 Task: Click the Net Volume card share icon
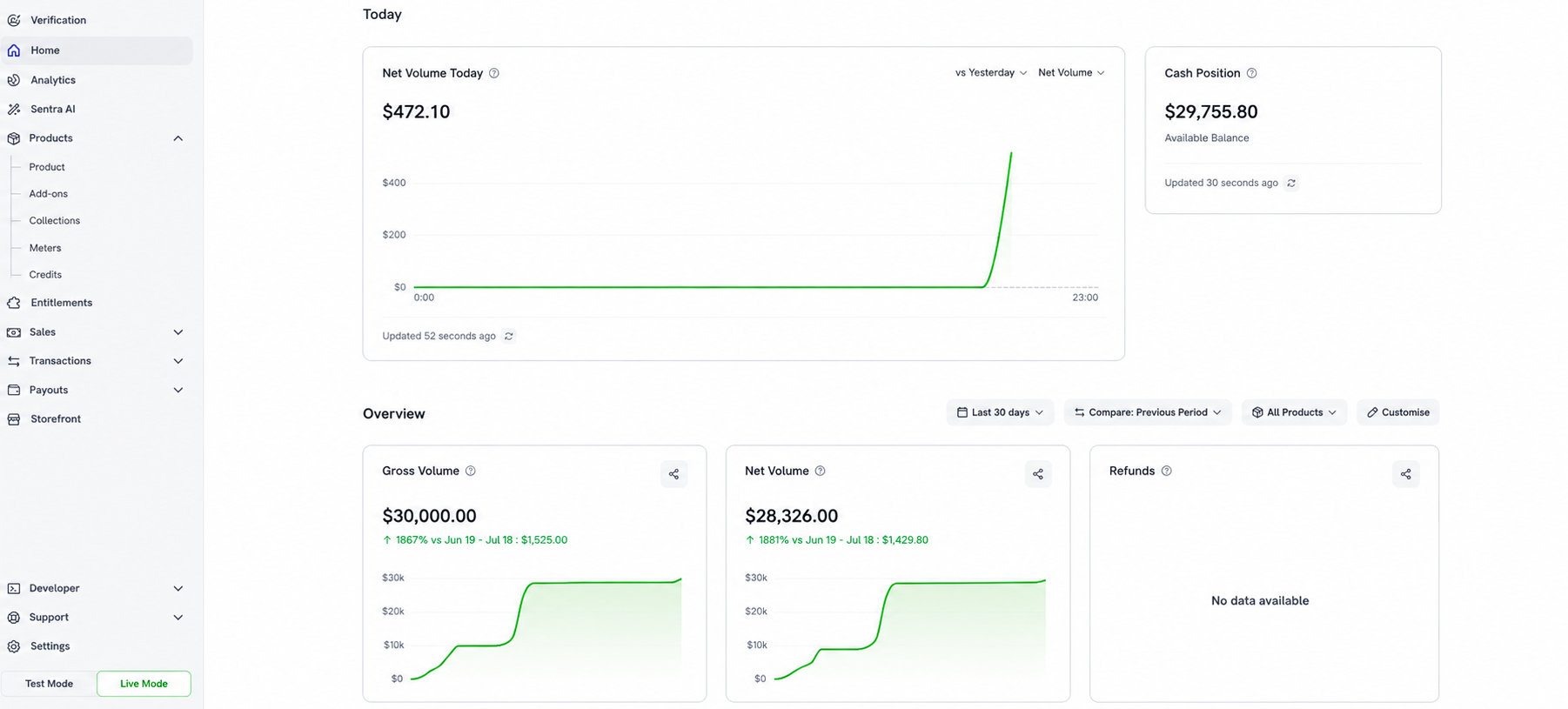[1038, 474]
